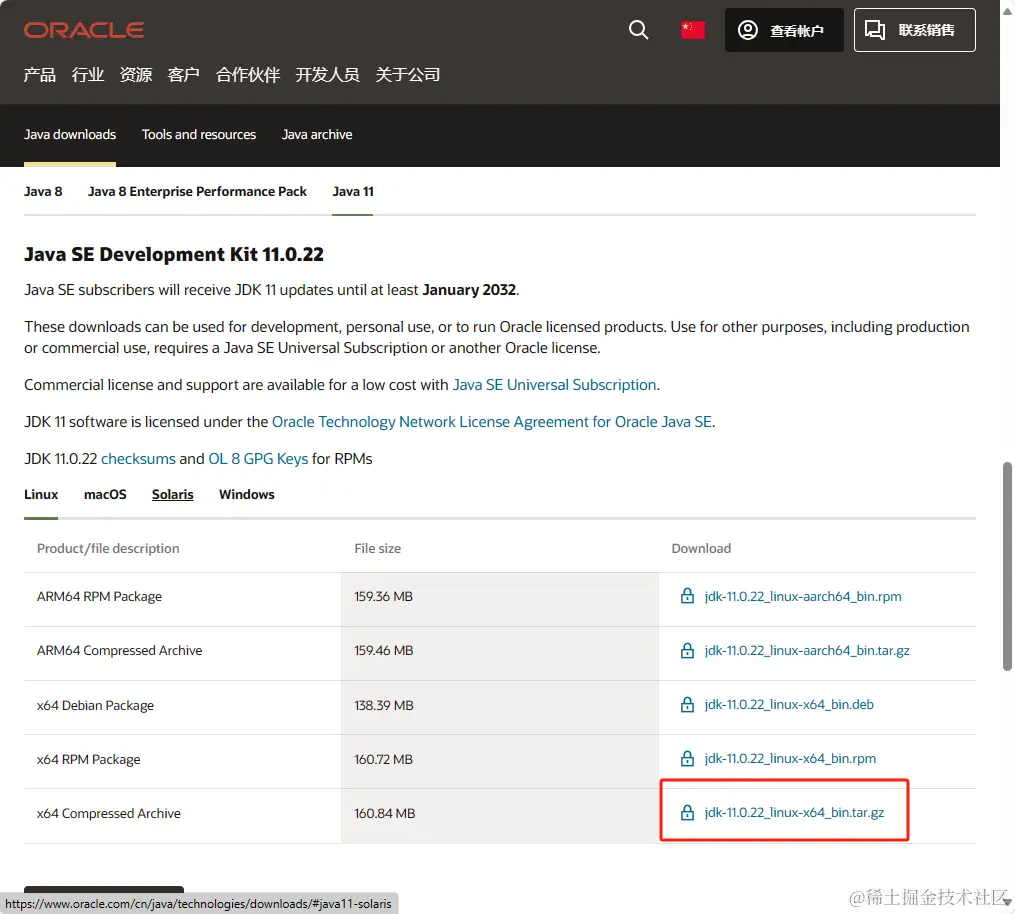This screenshot has height=914, width=1015.
Task: Click the 'Java SE Development Kit 11.0.22' heading
Action: click(173, 254)
